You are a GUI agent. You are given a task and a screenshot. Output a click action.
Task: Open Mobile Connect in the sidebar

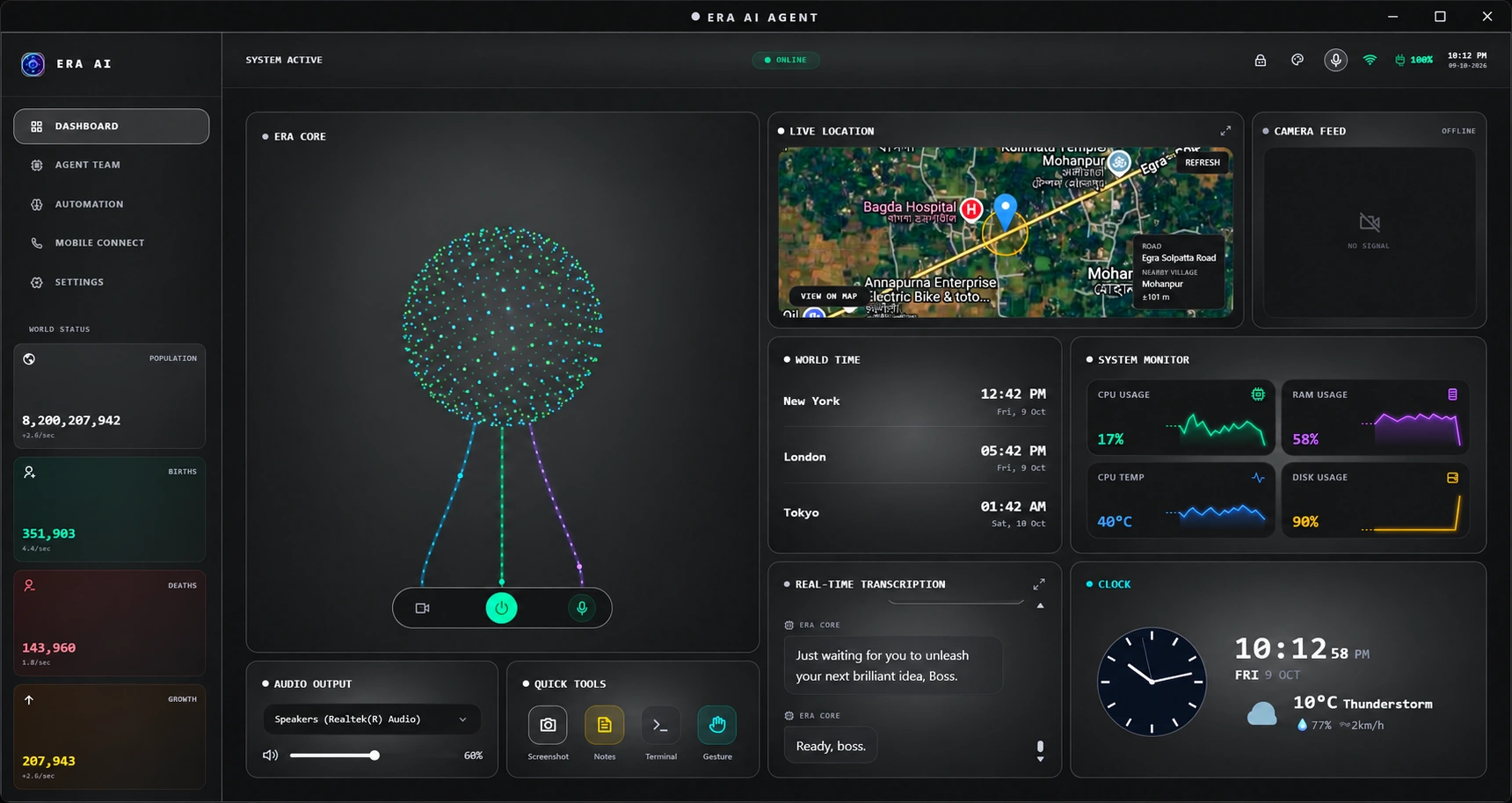[x=112, y=243]
